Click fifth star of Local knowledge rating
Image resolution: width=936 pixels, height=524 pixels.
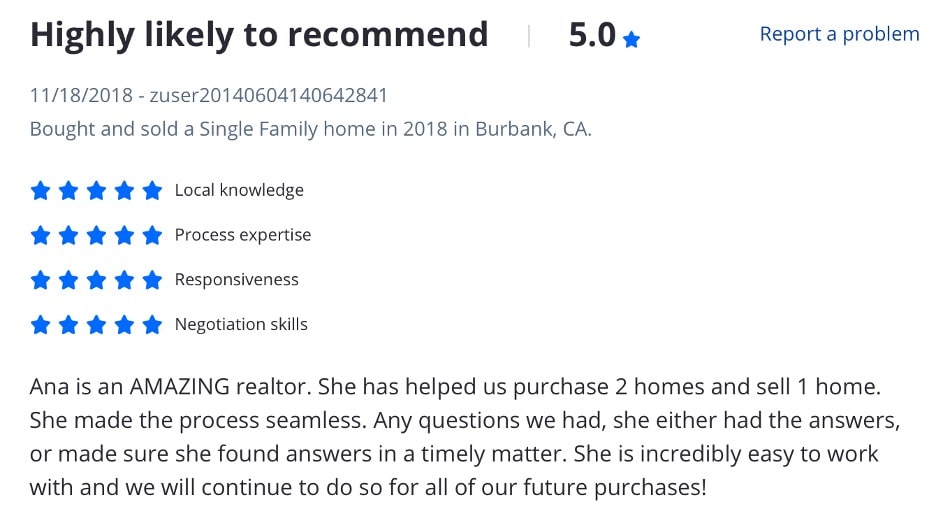click(152, 190)
